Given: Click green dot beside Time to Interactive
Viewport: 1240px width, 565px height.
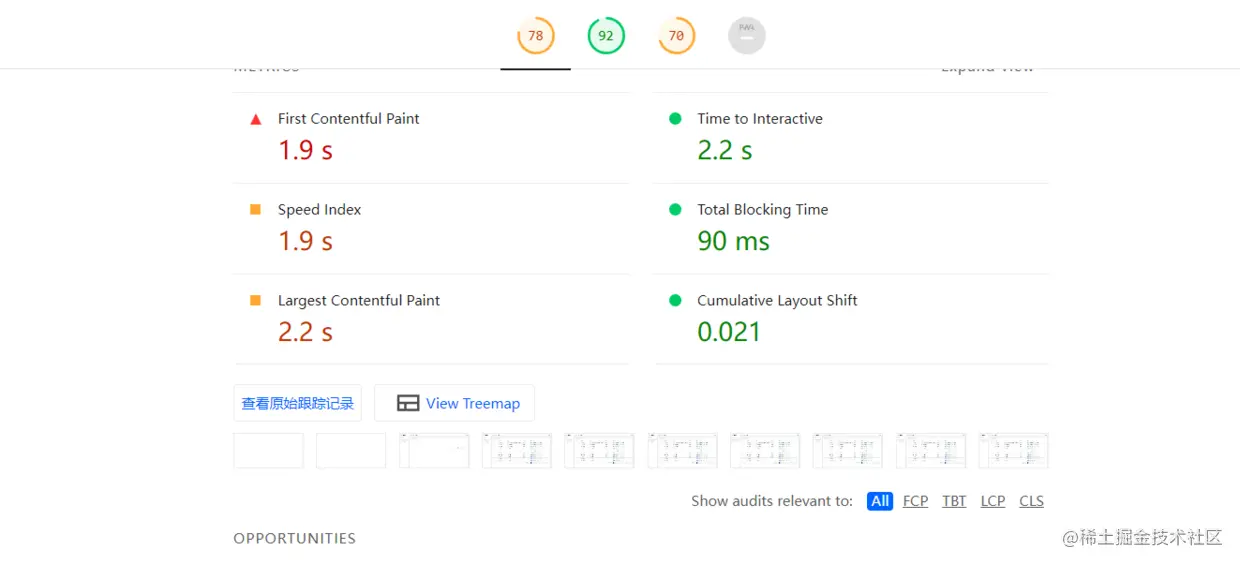Looking at the screenshot, I should pyautogui.click(x=675, y=118).
